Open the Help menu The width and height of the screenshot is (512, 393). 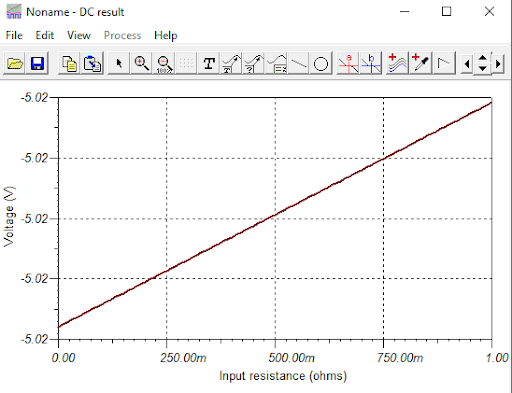click(166, 35)
